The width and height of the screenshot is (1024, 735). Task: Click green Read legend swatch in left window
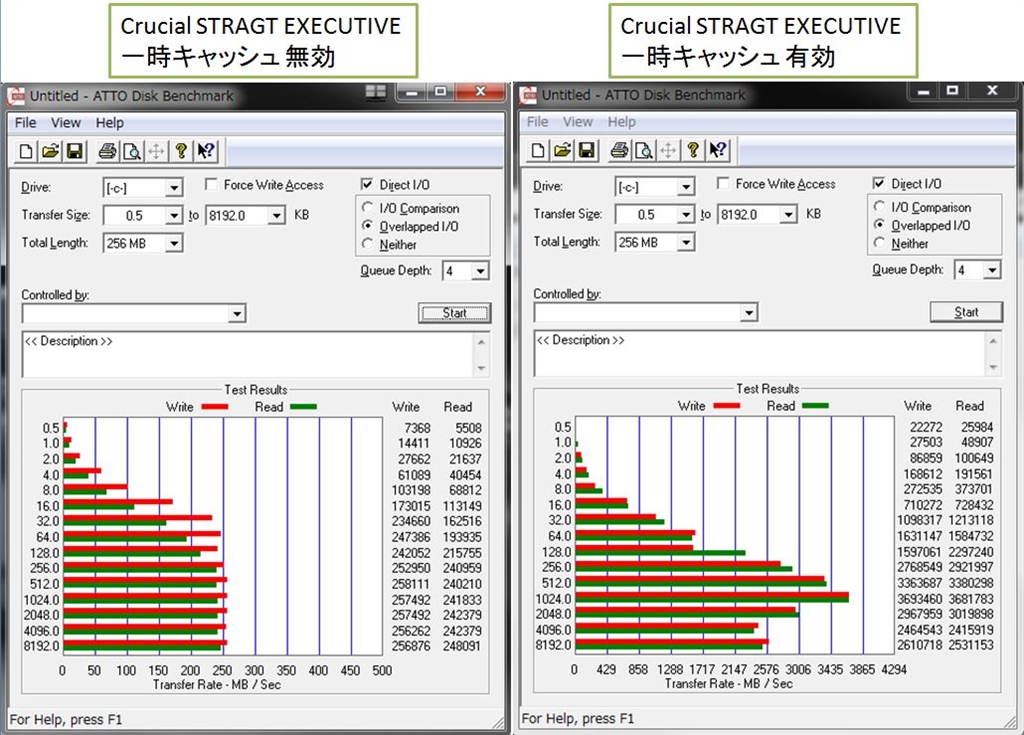click(x=303, y=407)
